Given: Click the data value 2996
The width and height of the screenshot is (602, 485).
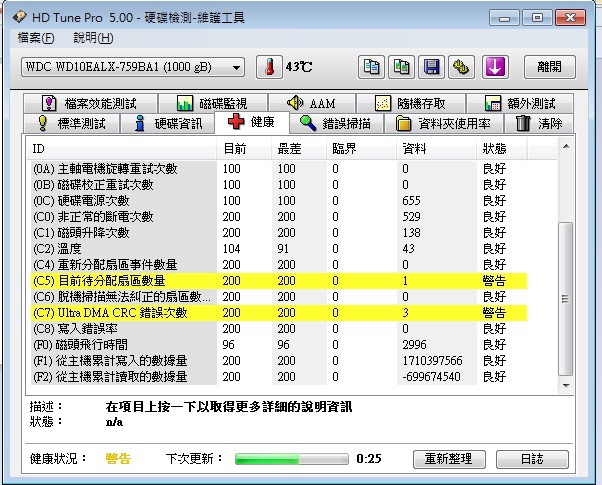Looking at the screenshot, I should click(414, 345).
